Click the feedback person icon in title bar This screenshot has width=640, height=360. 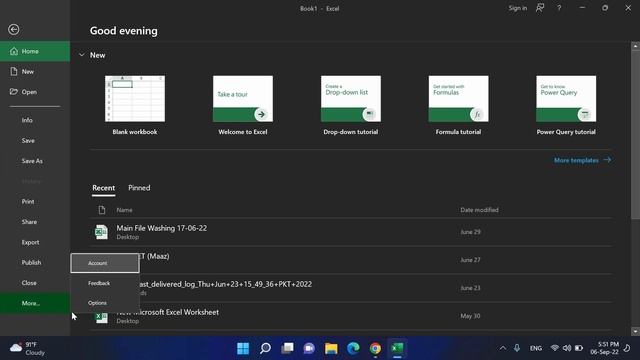coord(540,8)
